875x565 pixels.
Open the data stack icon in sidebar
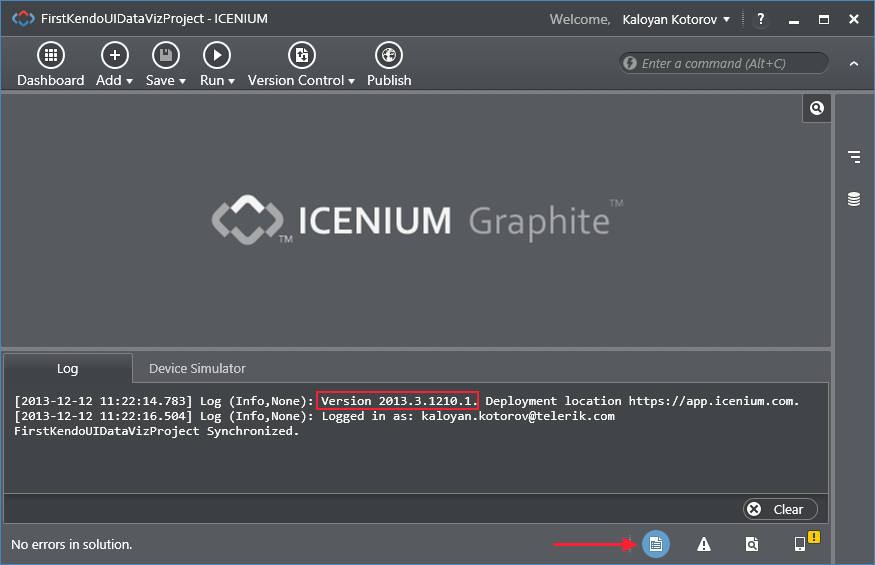(854, 199)
